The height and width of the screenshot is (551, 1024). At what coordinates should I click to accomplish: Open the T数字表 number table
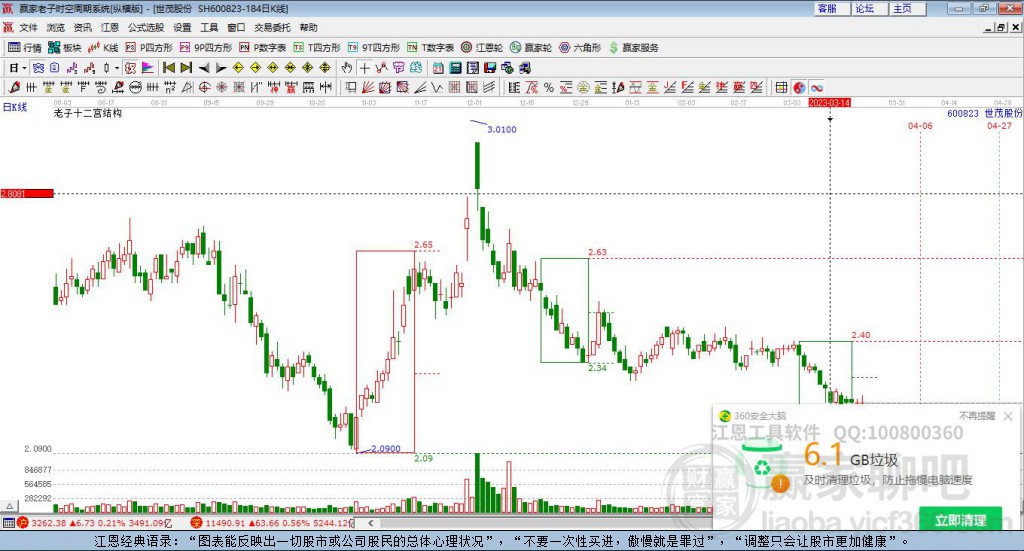click(430, 47)
